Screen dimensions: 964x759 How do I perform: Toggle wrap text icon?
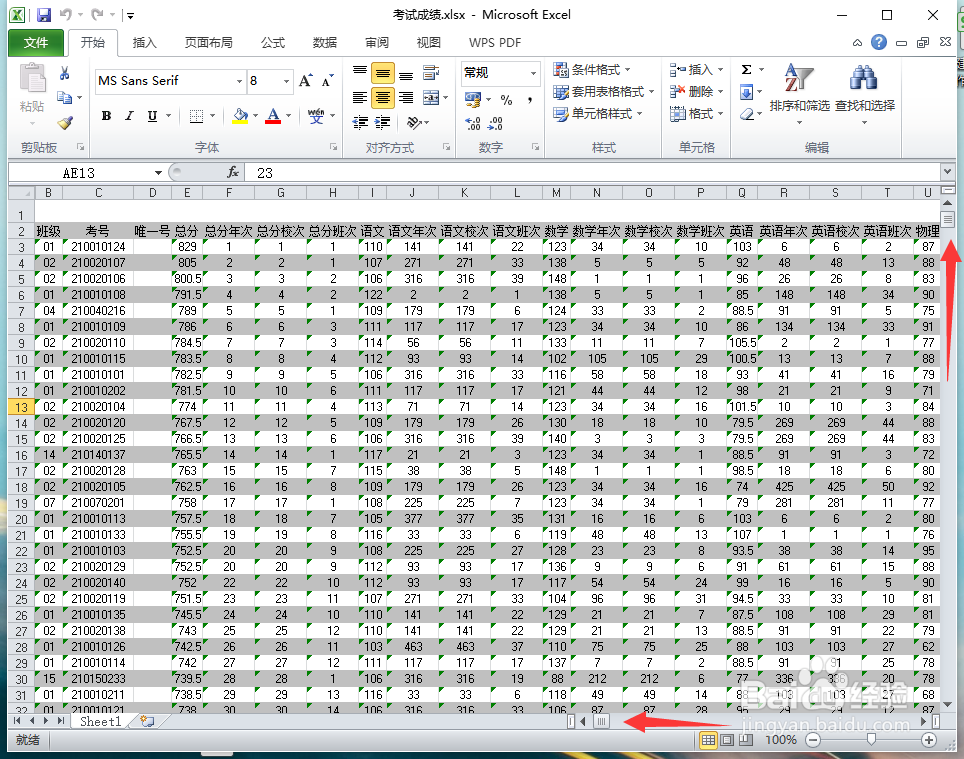[x=431, y=74]
